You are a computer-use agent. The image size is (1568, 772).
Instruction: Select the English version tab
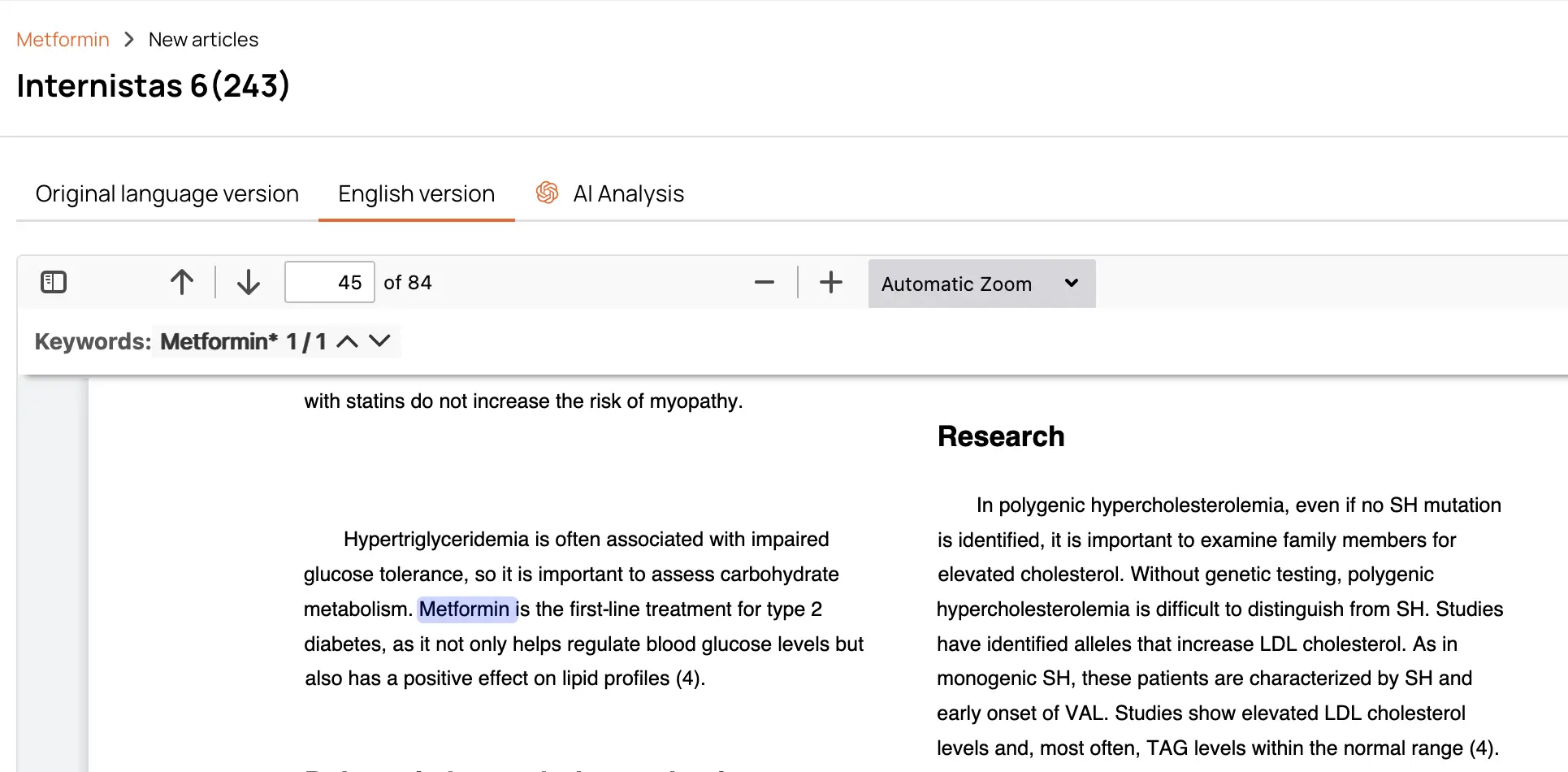point(416,193)
